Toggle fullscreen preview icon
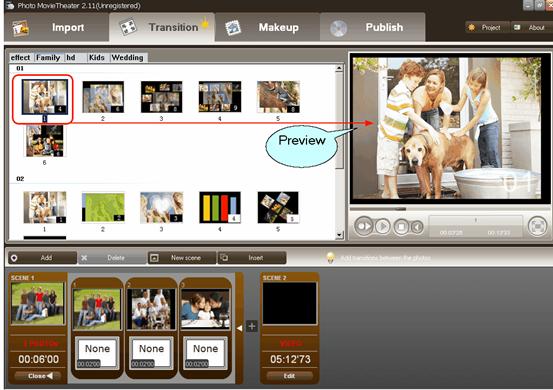 tap(537, 226)
